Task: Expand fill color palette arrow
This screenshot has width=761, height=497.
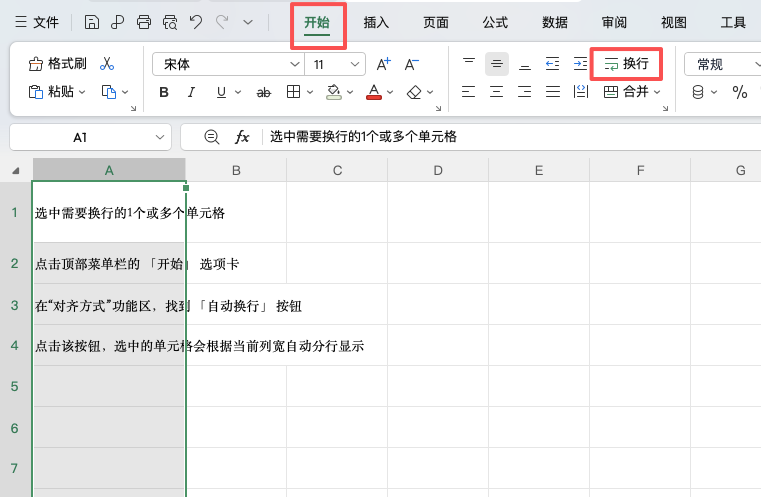Action: coord(350,92)
